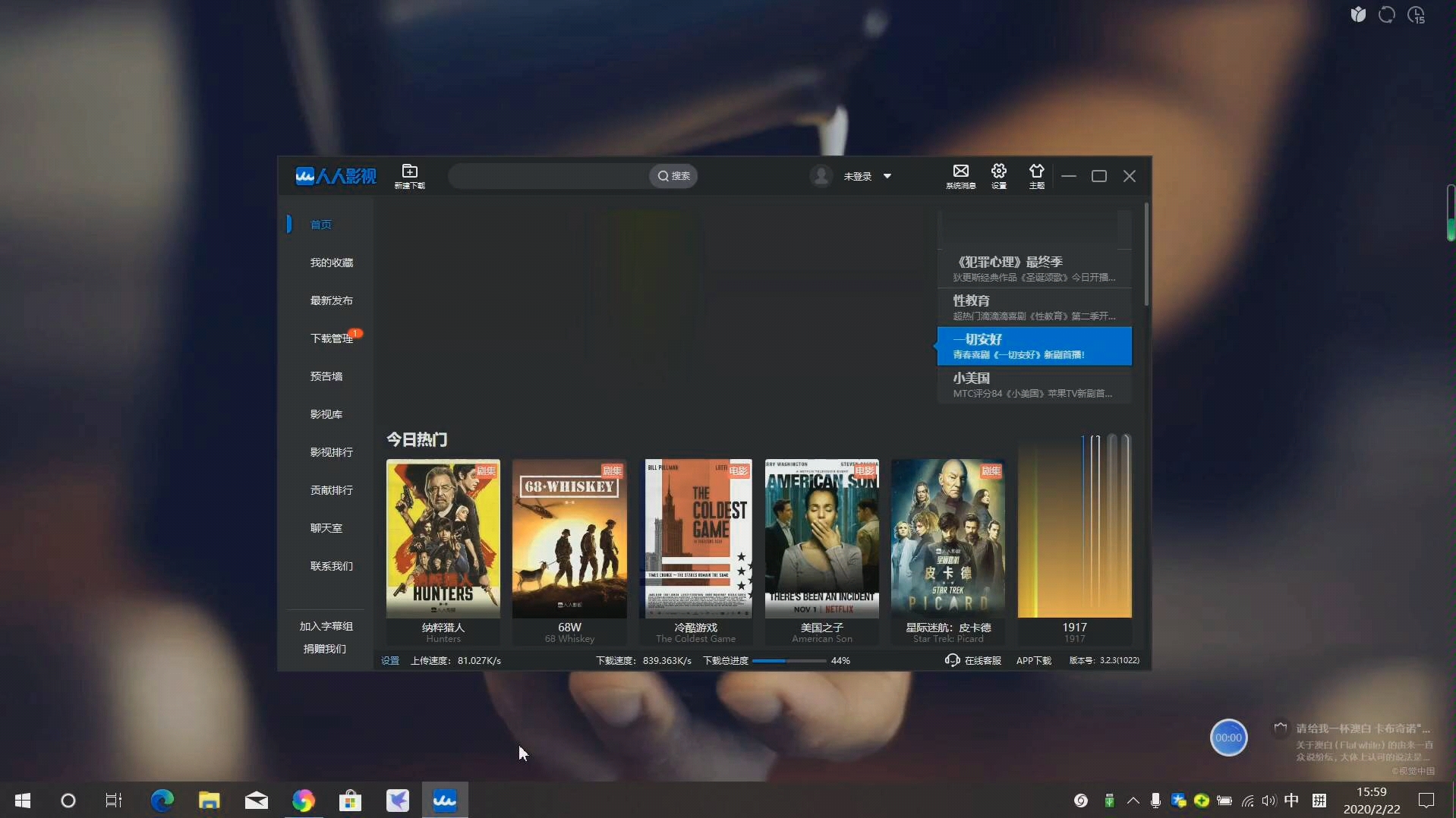The width and height of the screenshot is (1456, 818).
Task: Open 系统消息 system messages icon
Action: tap(960, 176)
